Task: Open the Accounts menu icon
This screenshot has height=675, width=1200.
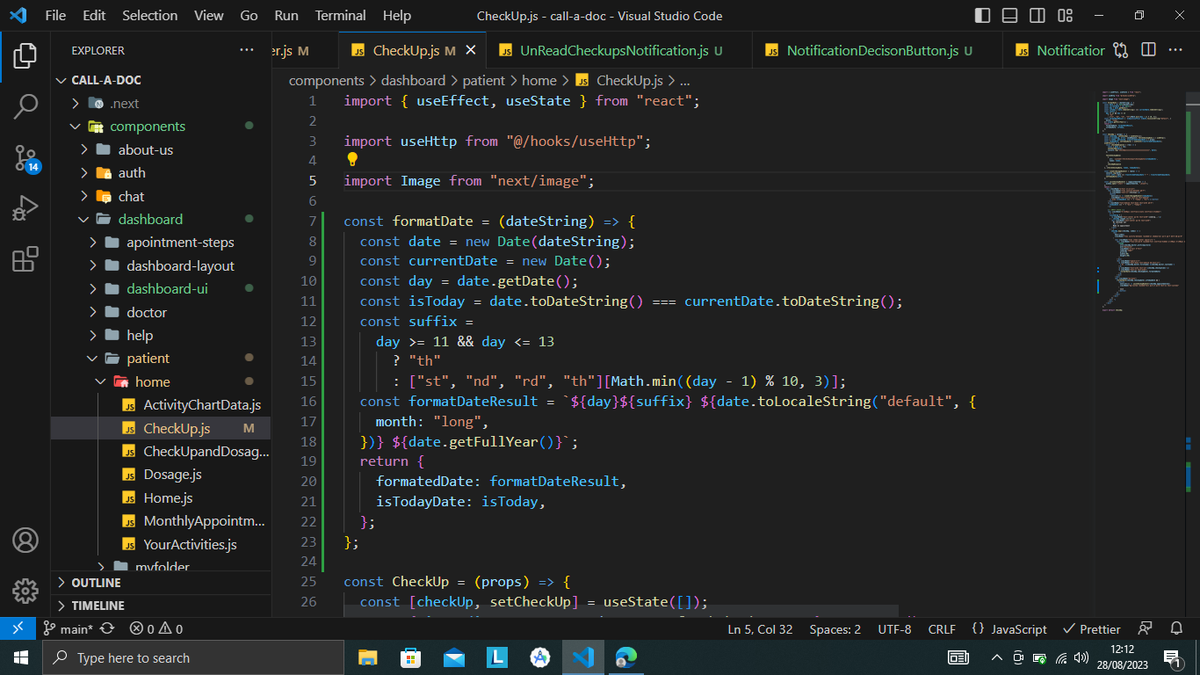Action: (25, 540)
